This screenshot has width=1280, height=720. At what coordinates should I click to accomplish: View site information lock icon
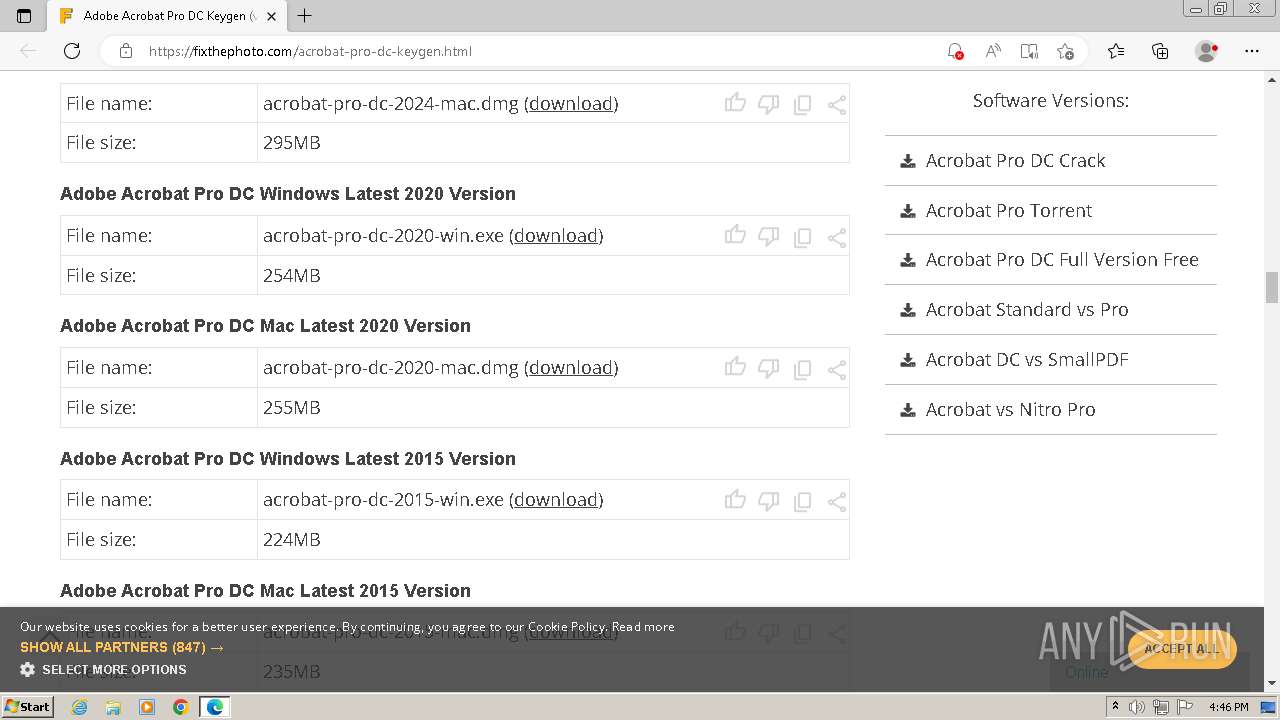(126, 51)
